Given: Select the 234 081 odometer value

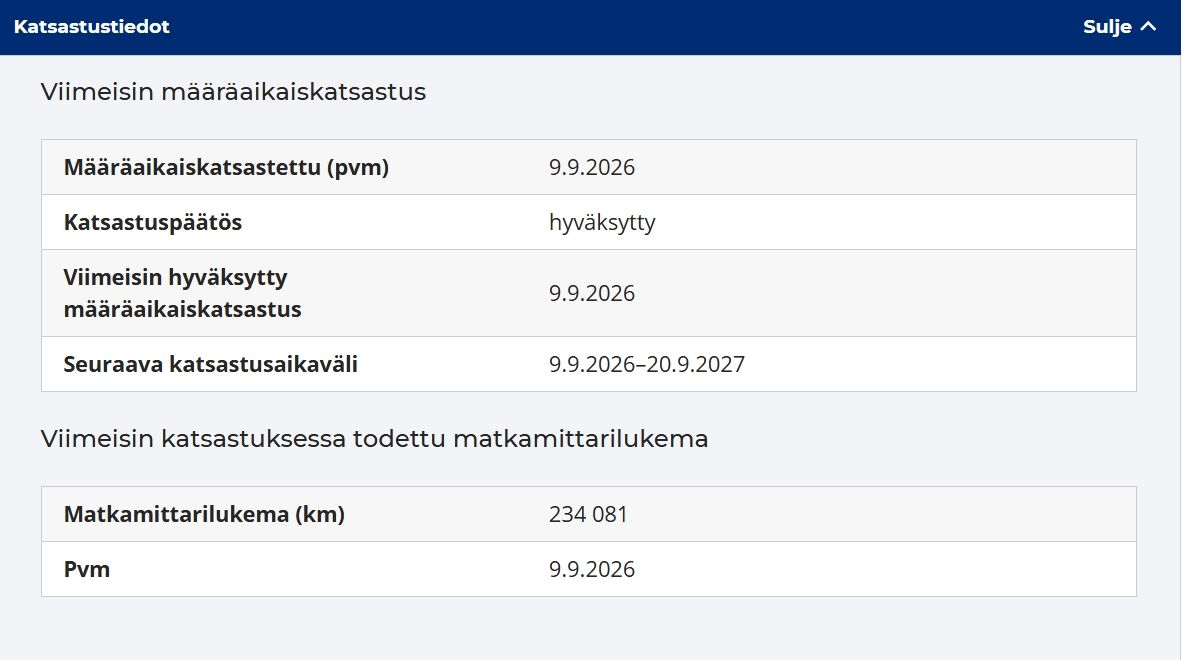Looking at the screenshot, I should 588,514.
